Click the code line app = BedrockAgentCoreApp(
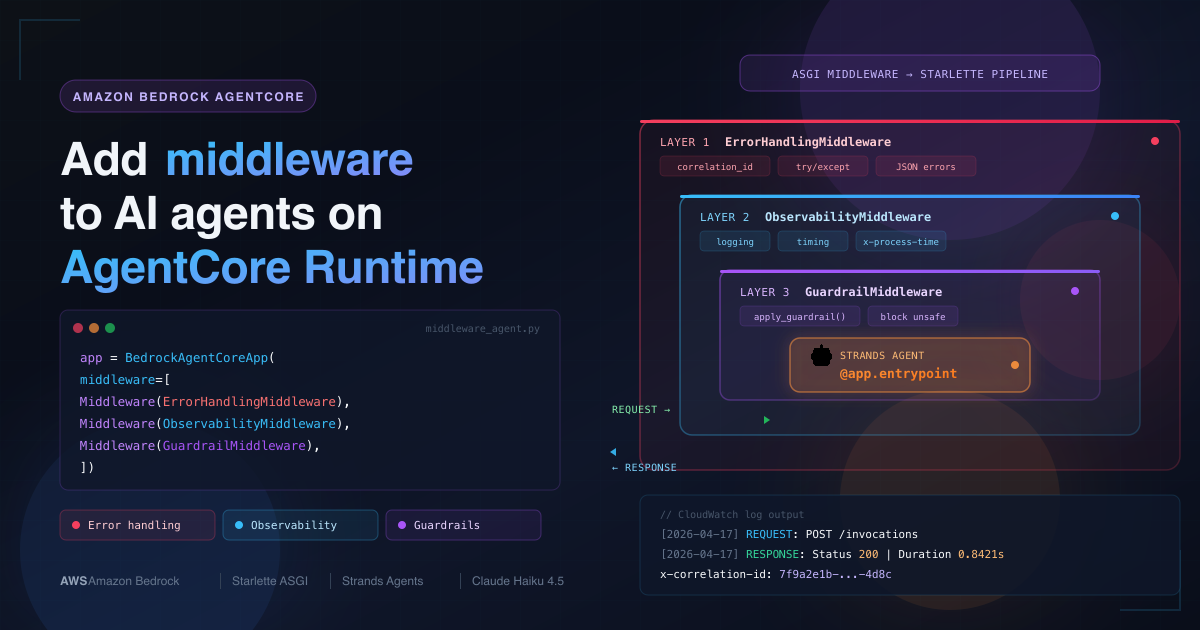The width and height of the screenshot is (1200, 630). point(177,357)
